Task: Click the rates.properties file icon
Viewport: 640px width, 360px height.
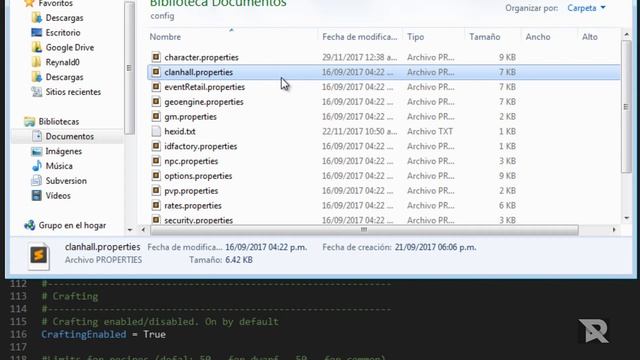Action: coord(156,205)
